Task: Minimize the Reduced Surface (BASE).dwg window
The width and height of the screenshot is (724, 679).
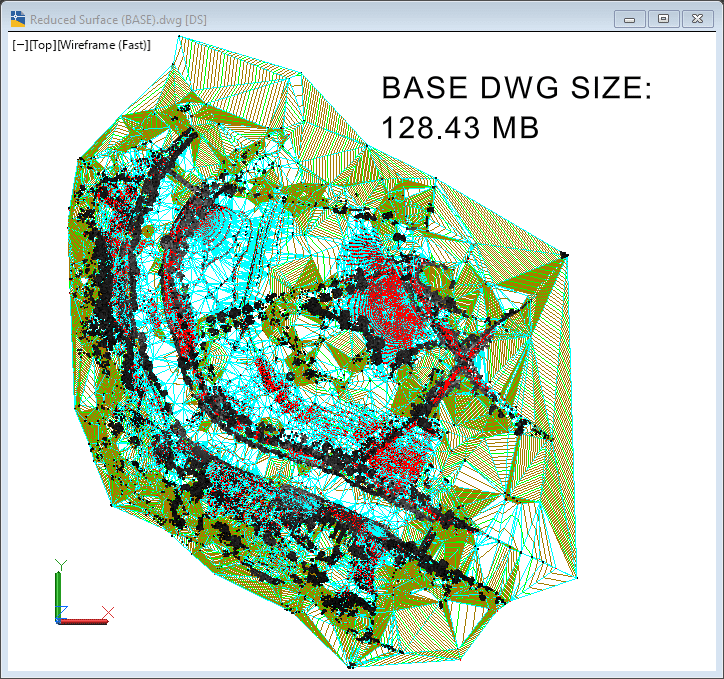Action: 630,19
